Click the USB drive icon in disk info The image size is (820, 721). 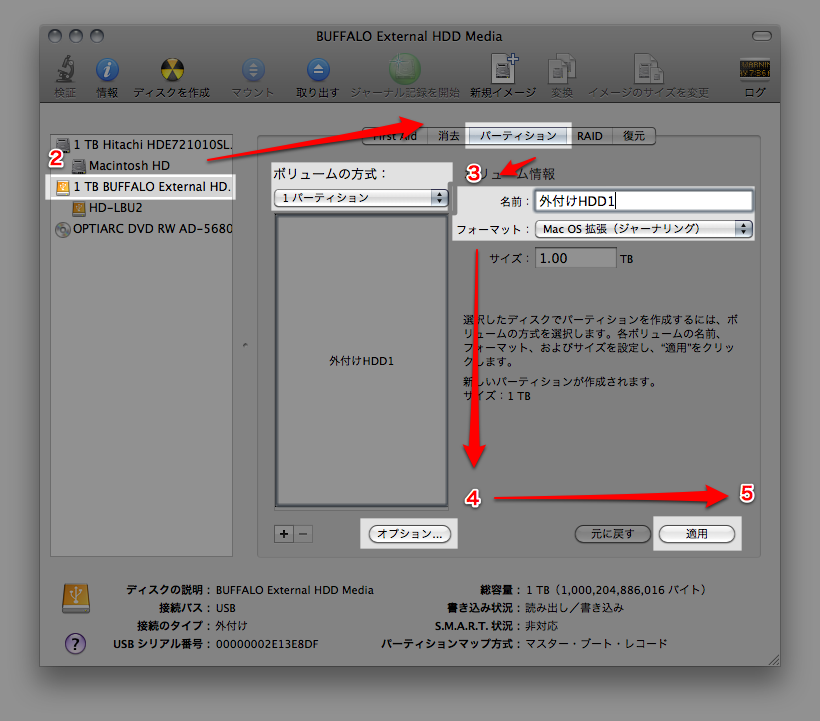point(76,598)
